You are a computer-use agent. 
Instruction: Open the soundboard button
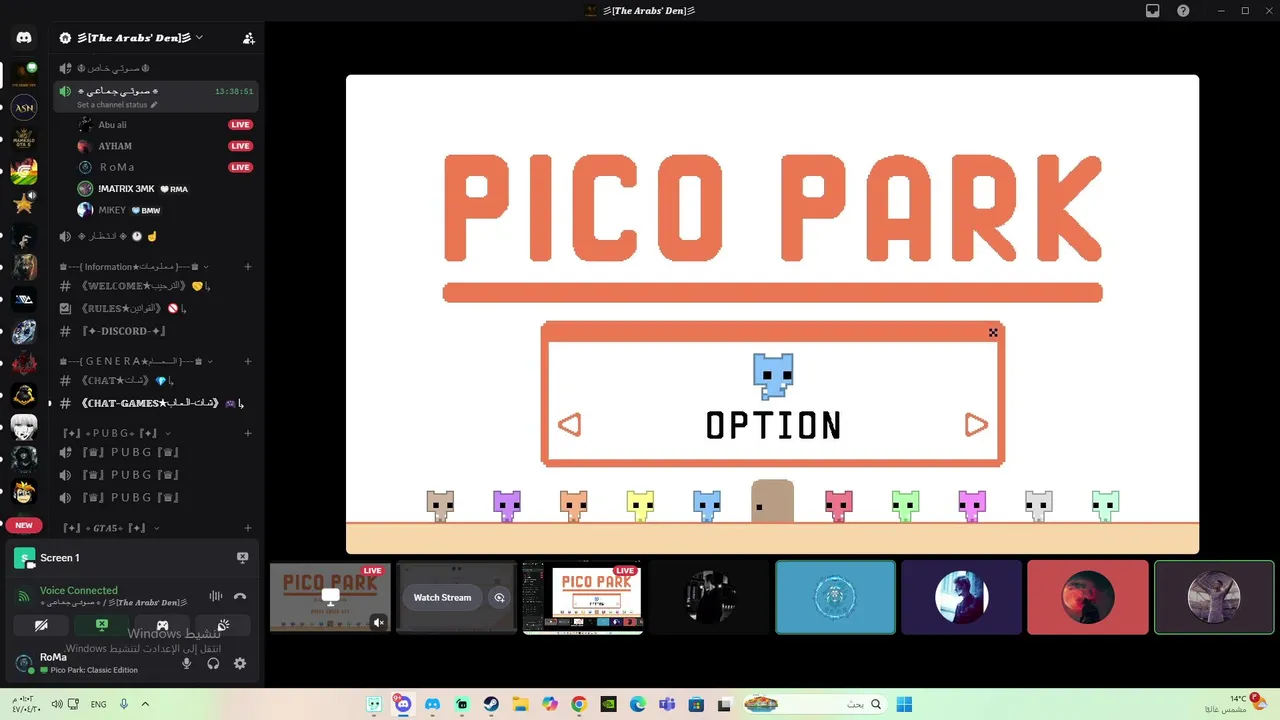pyautogui.click(x=222, y=625)
